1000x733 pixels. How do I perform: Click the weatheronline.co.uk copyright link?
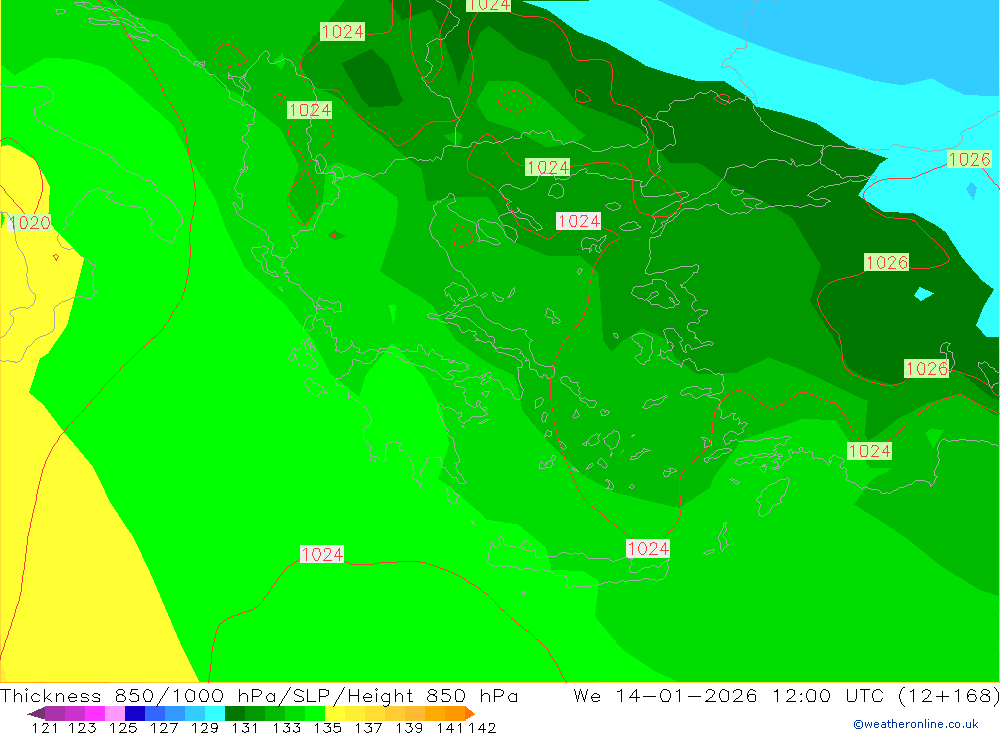[916, 724]
